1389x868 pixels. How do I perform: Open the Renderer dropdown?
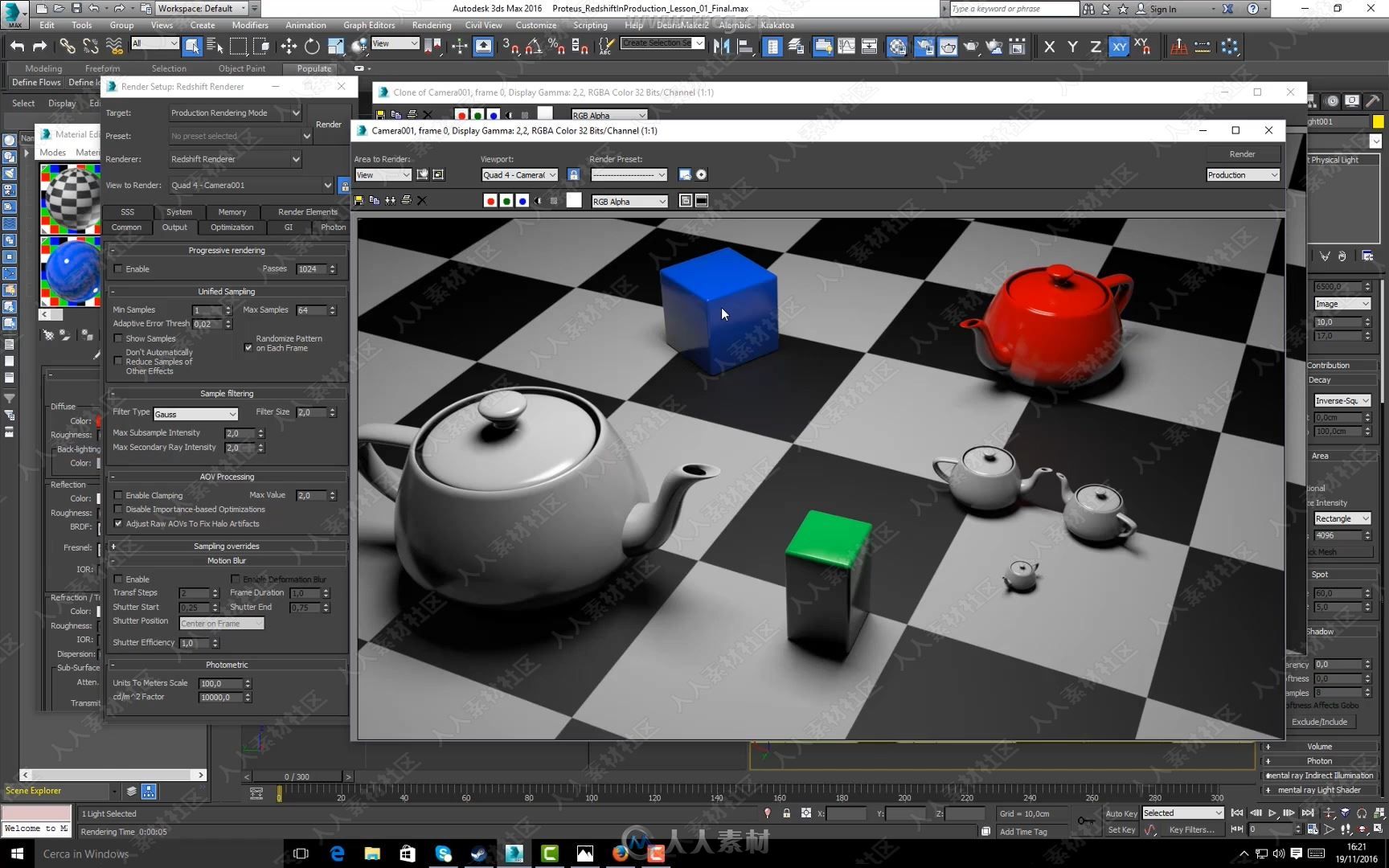point(235,159)
